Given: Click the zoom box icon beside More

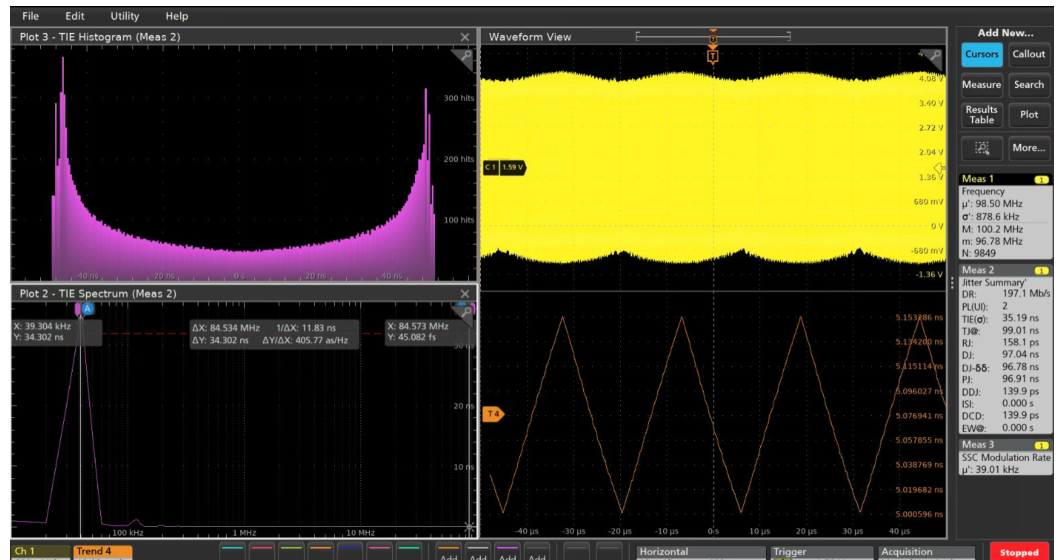Looking at the screenshot, I should point(982,148).
